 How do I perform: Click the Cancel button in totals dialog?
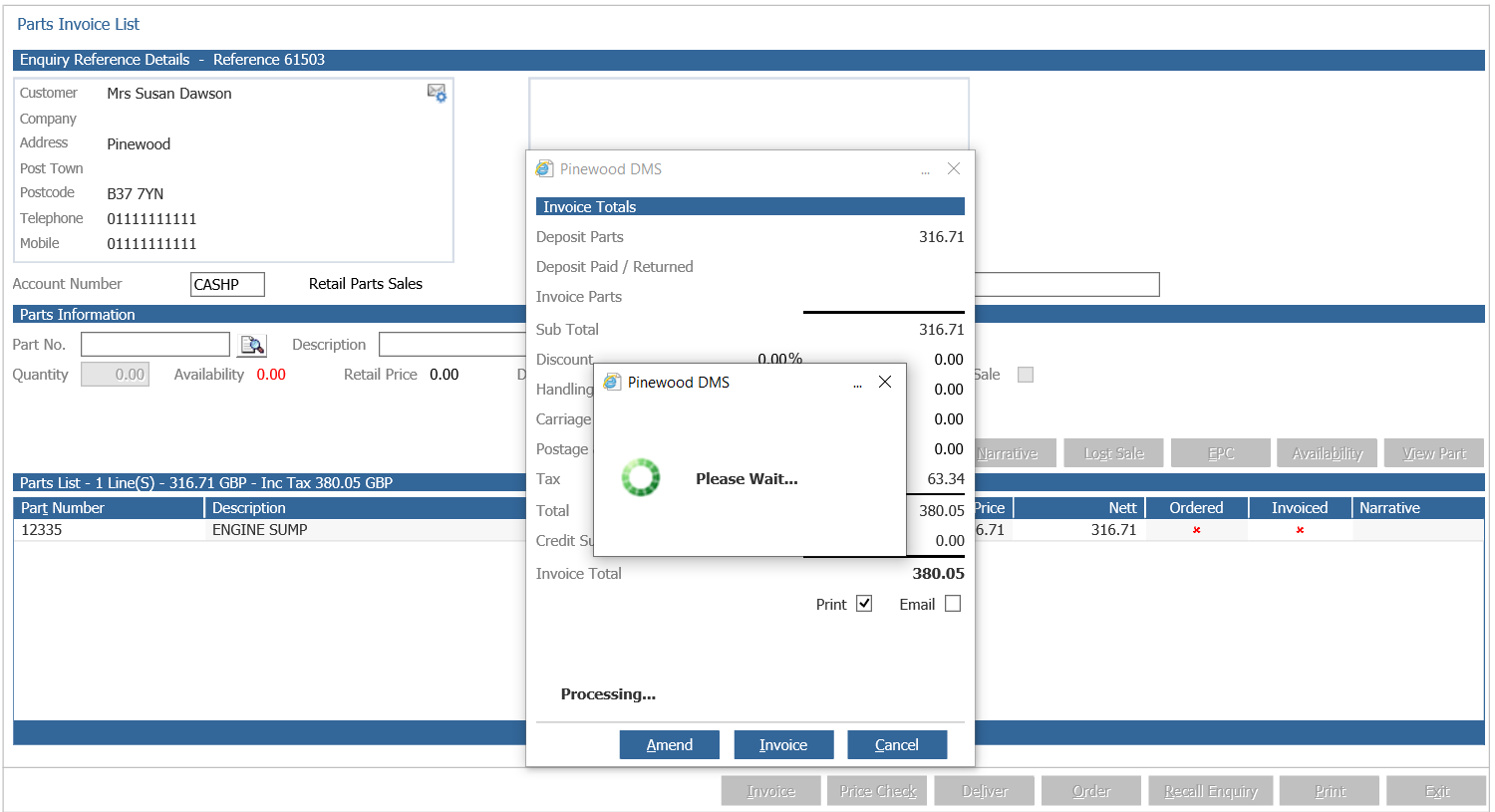coord(897,744)
